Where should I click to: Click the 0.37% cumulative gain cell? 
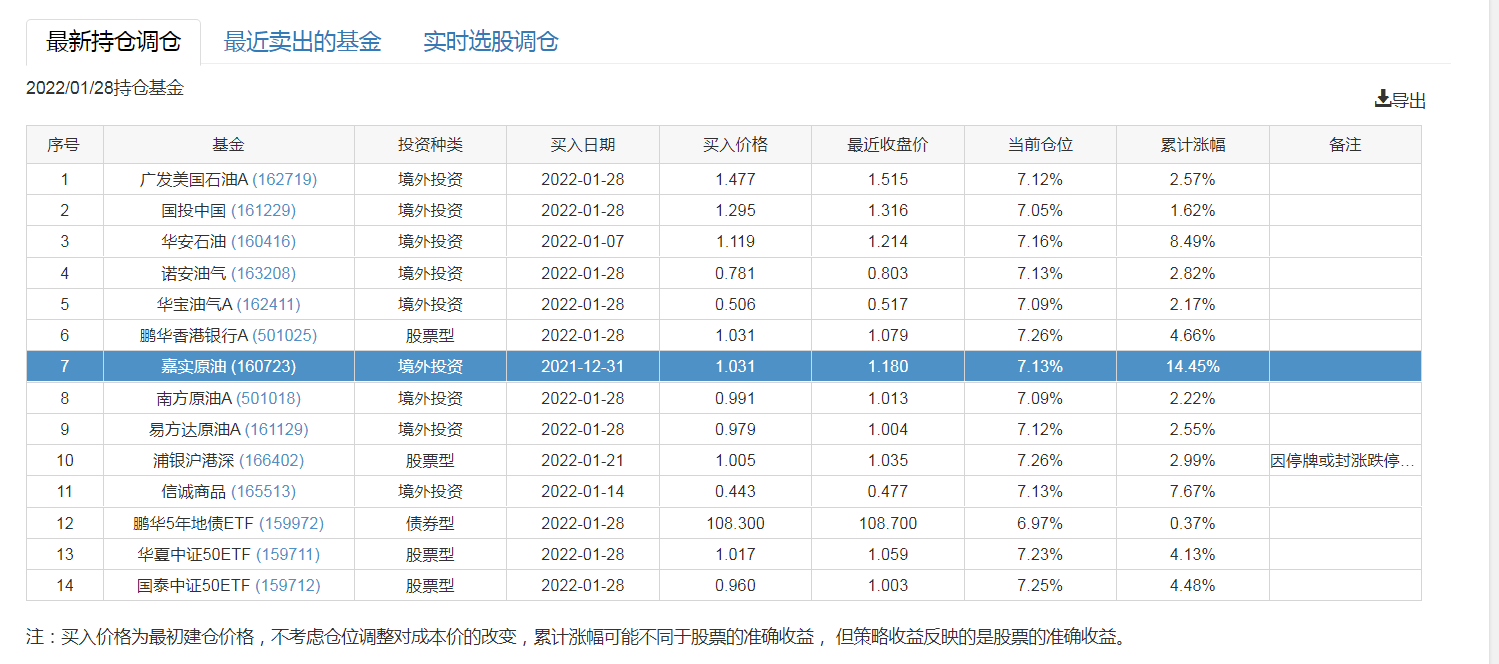(x=1193, y=524)
